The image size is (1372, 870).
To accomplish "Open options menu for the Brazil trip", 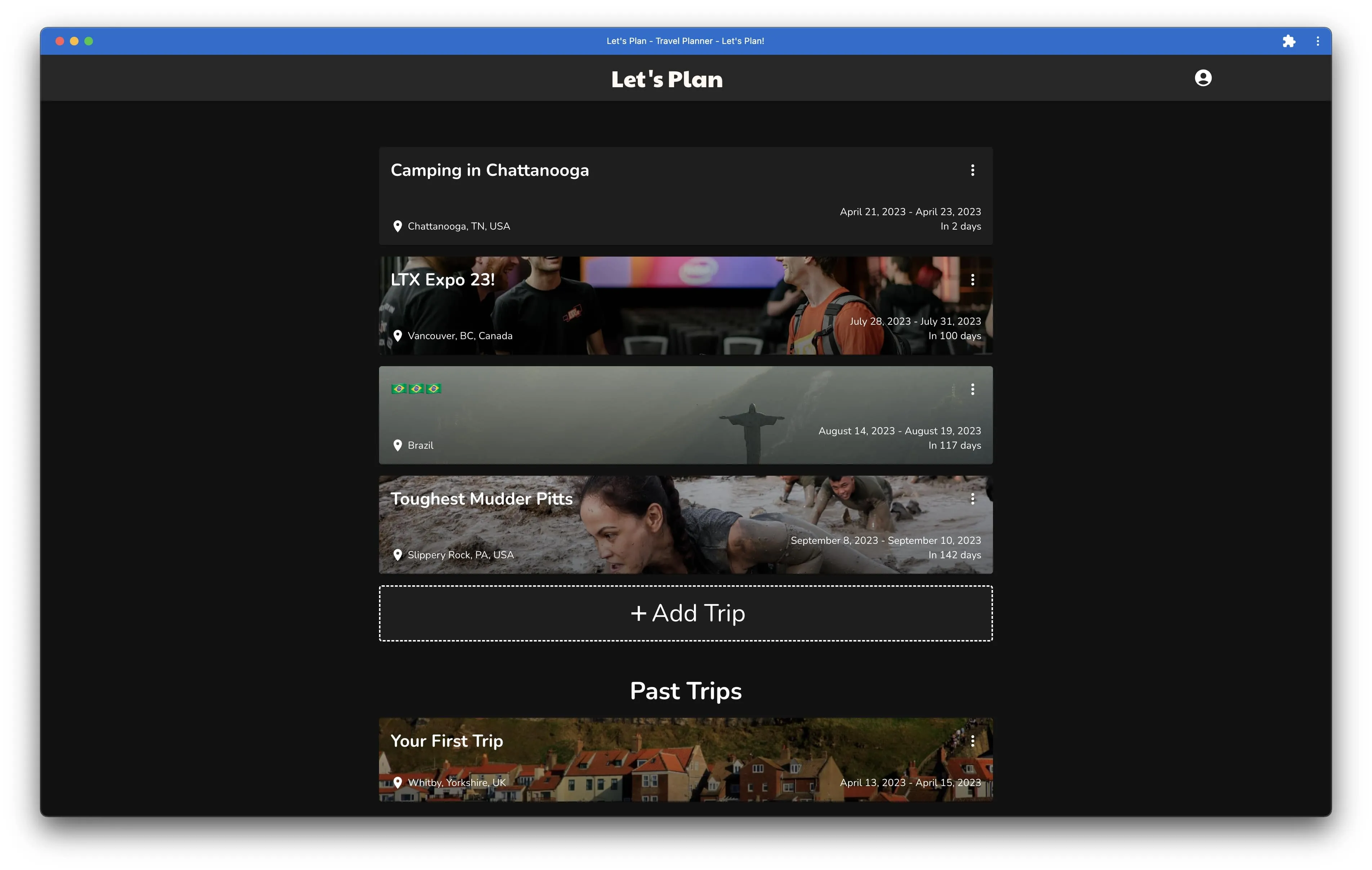I will click(972, 389).
